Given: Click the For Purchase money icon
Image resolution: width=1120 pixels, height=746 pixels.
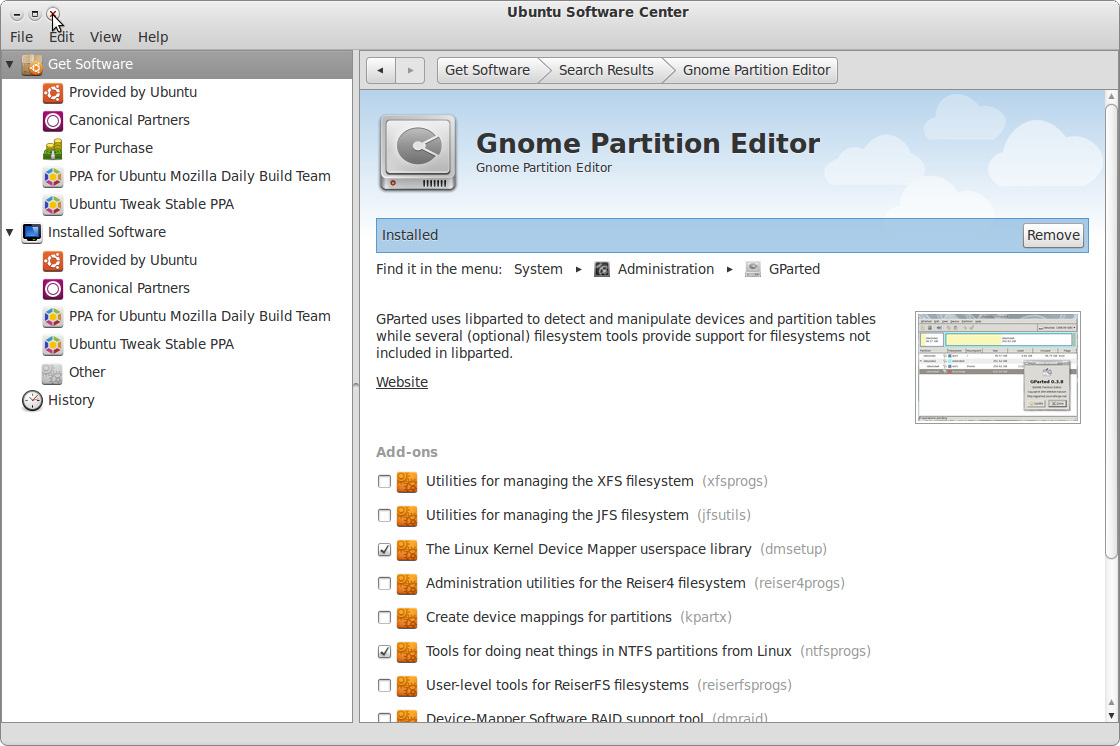Looking at the screenshot, I should pyautogui.click(x=53, y=149).
